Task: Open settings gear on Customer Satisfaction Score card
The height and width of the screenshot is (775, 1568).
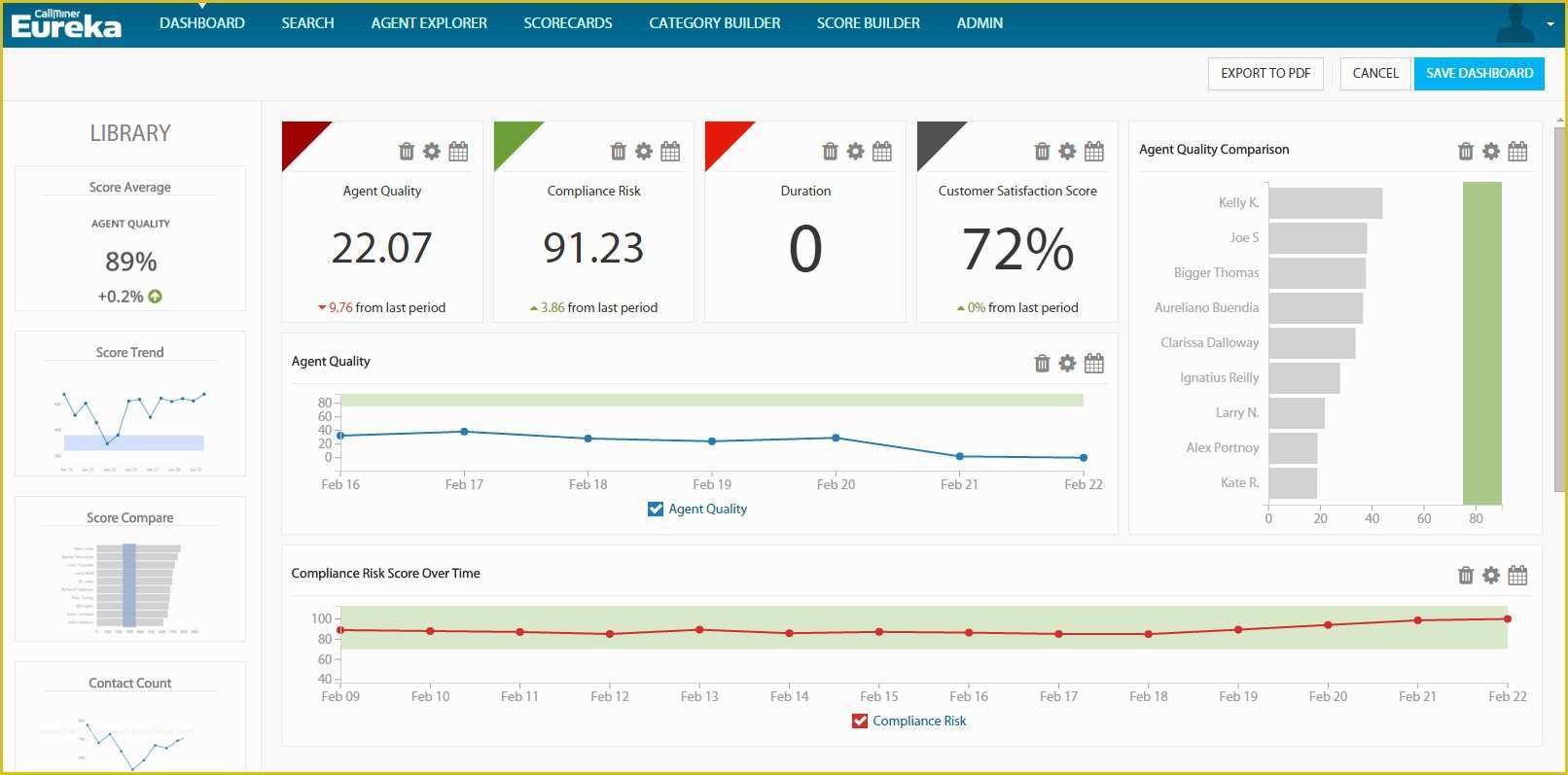Action: click(1068, 151)
